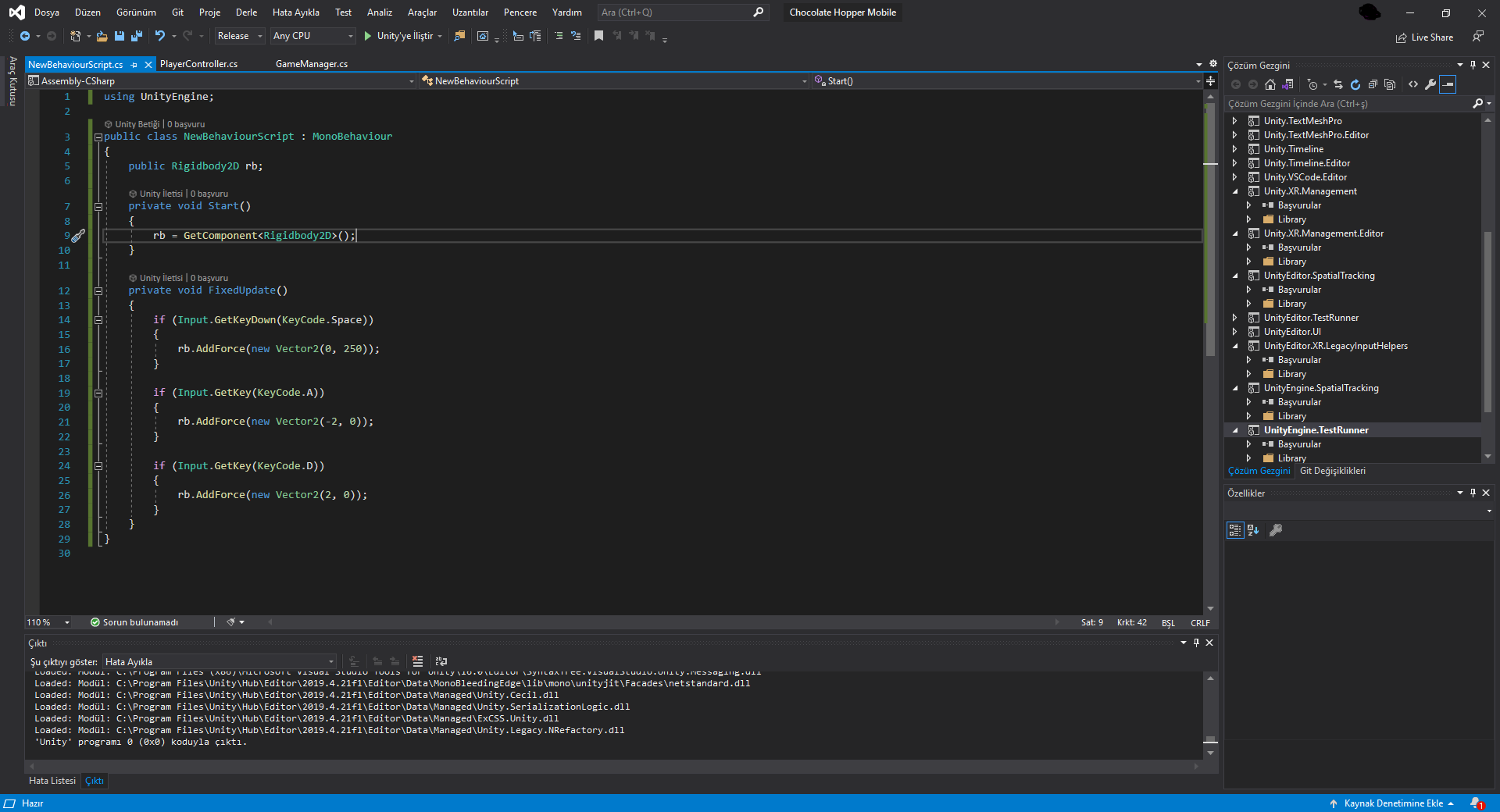Viewport: 1500px width, 812px height.
Task: Toggle the preview selected items button
Action: tap(1448, 84)
